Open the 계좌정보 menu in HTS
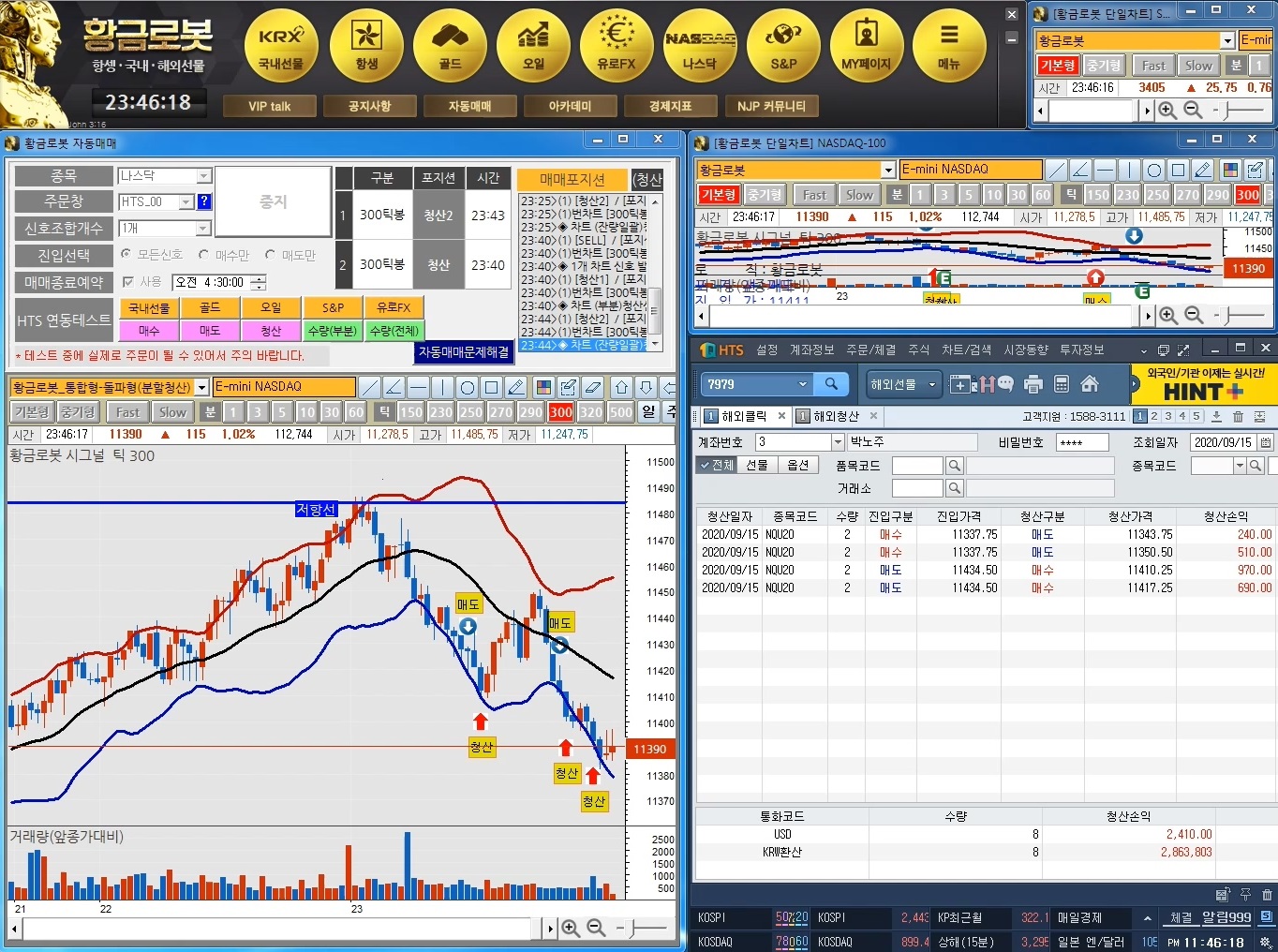1278x952 pixels. (811, 350)
